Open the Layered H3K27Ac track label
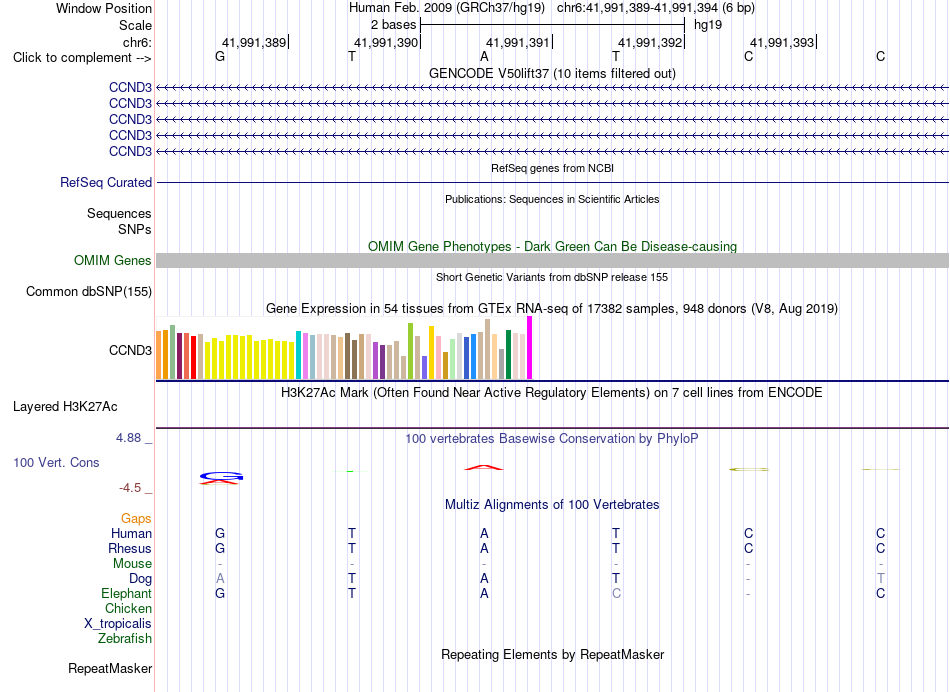 [x=65, y=407]
